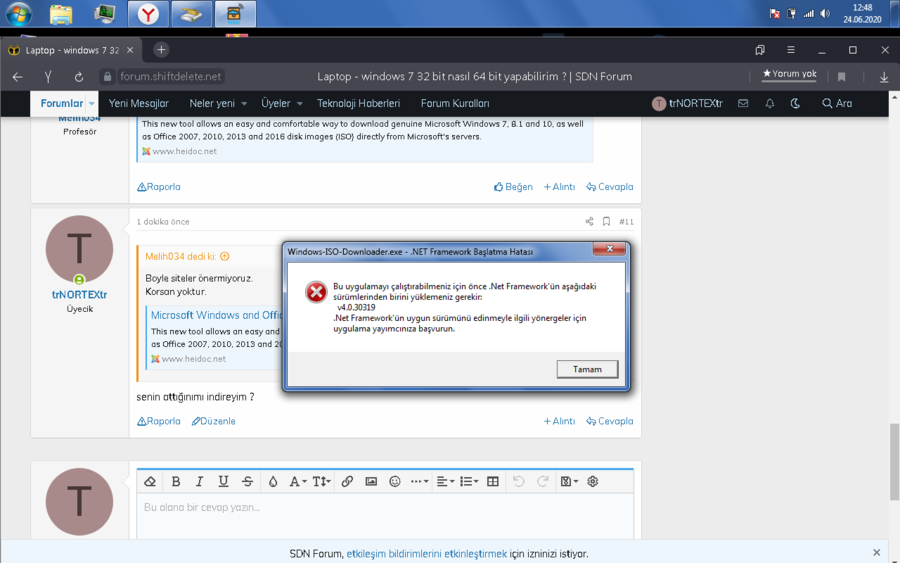900x563 pixels.
Task: Open the save draft dropdown in the editor
Action: [569, 482]
